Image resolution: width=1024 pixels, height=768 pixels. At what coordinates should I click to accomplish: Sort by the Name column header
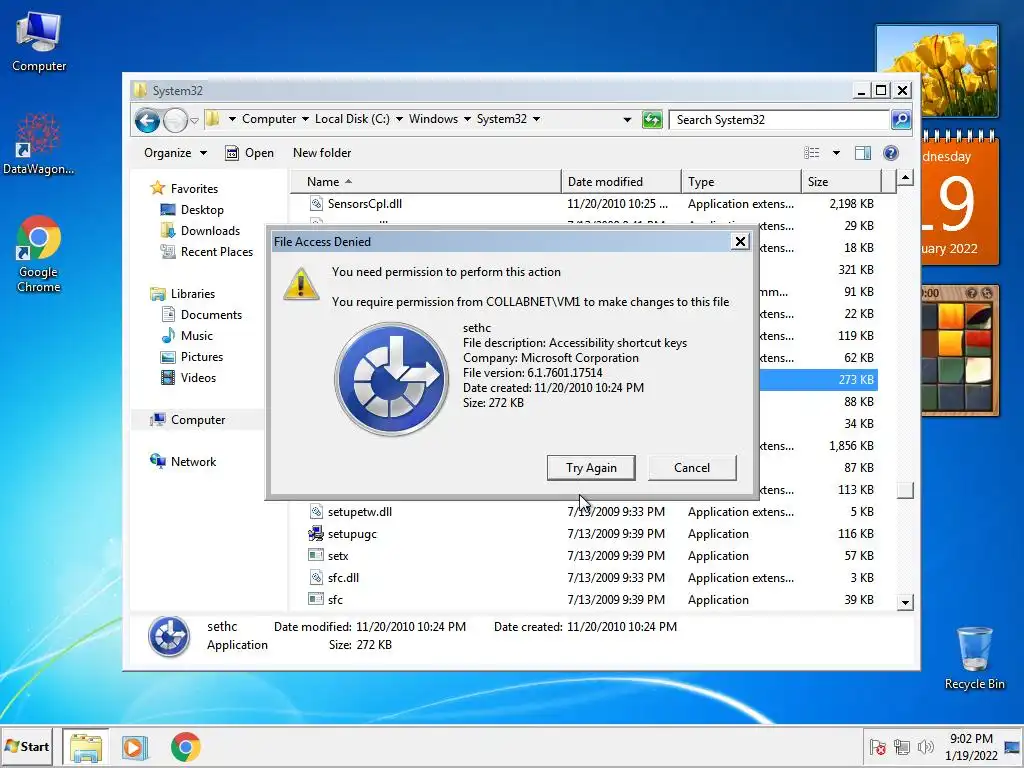[x=425, y=182]
